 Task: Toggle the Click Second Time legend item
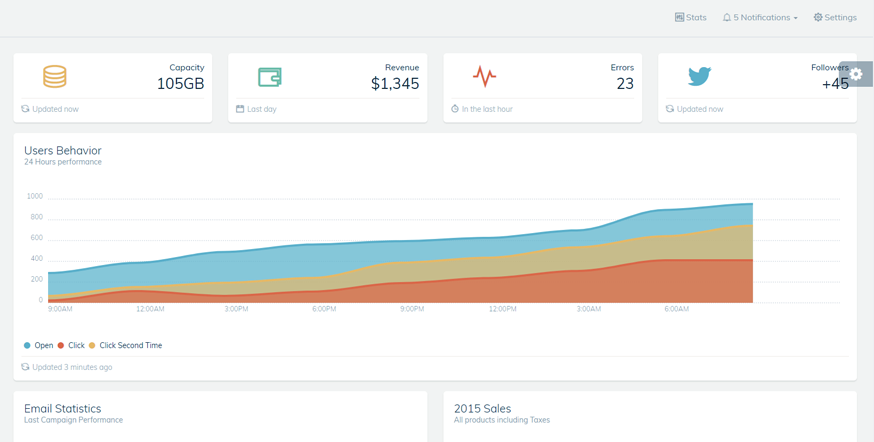(x=125, y=345)
